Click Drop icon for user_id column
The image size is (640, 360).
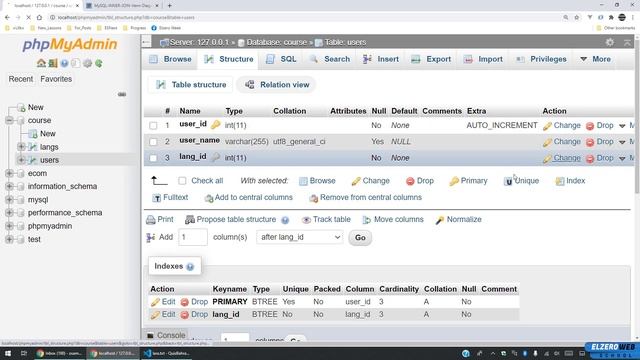point(590,126)
